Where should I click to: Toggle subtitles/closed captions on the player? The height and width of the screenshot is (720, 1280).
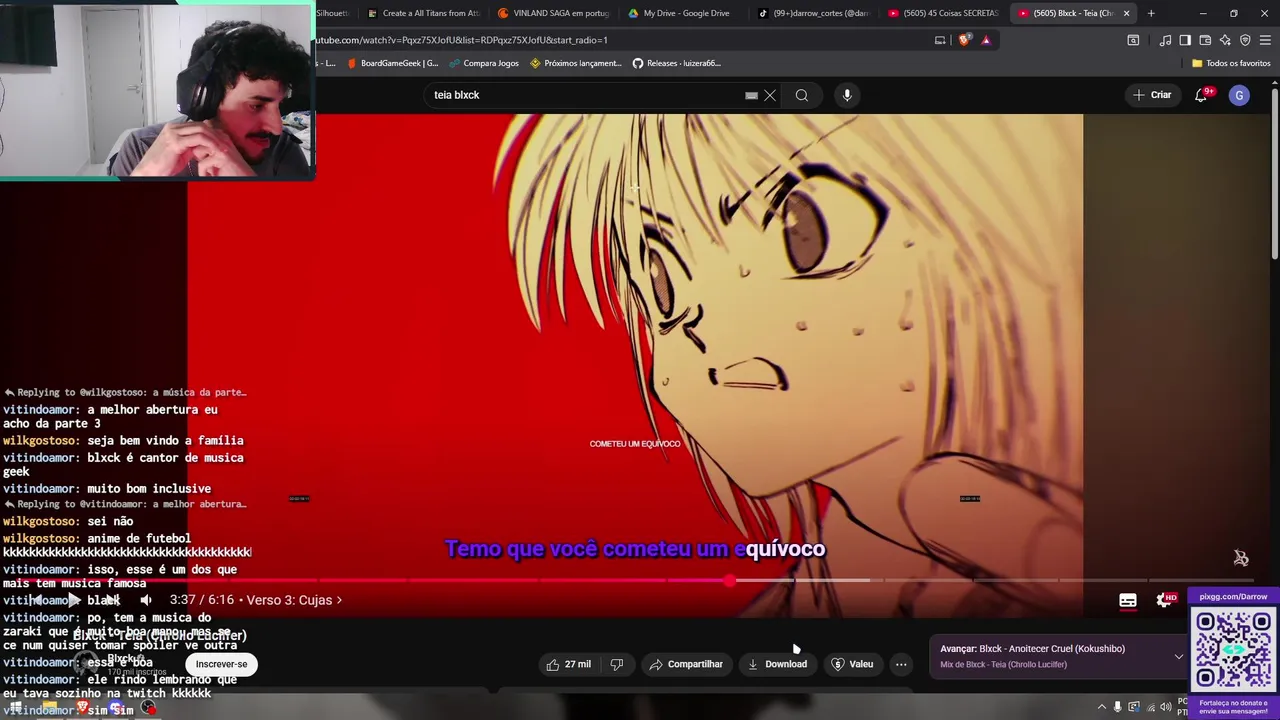click(1128, 600)
